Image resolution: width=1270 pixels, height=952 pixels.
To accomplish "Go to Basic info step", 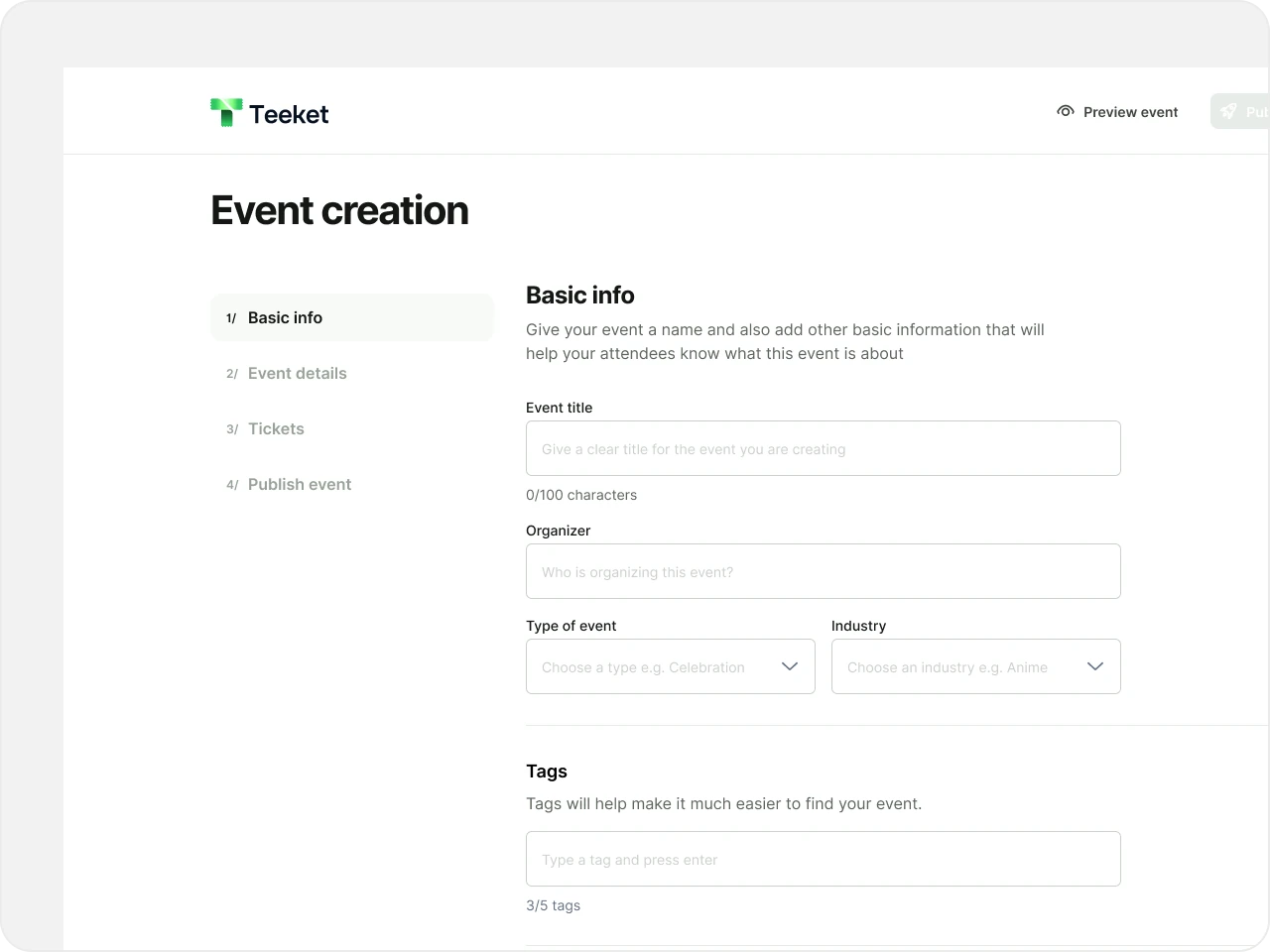I will 352,317.
